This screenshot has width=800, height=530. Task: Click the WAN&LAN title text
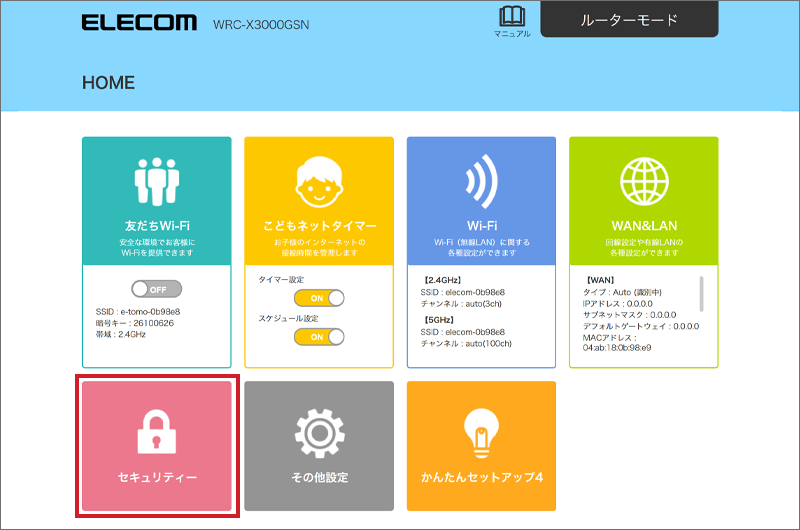point(644,225)
